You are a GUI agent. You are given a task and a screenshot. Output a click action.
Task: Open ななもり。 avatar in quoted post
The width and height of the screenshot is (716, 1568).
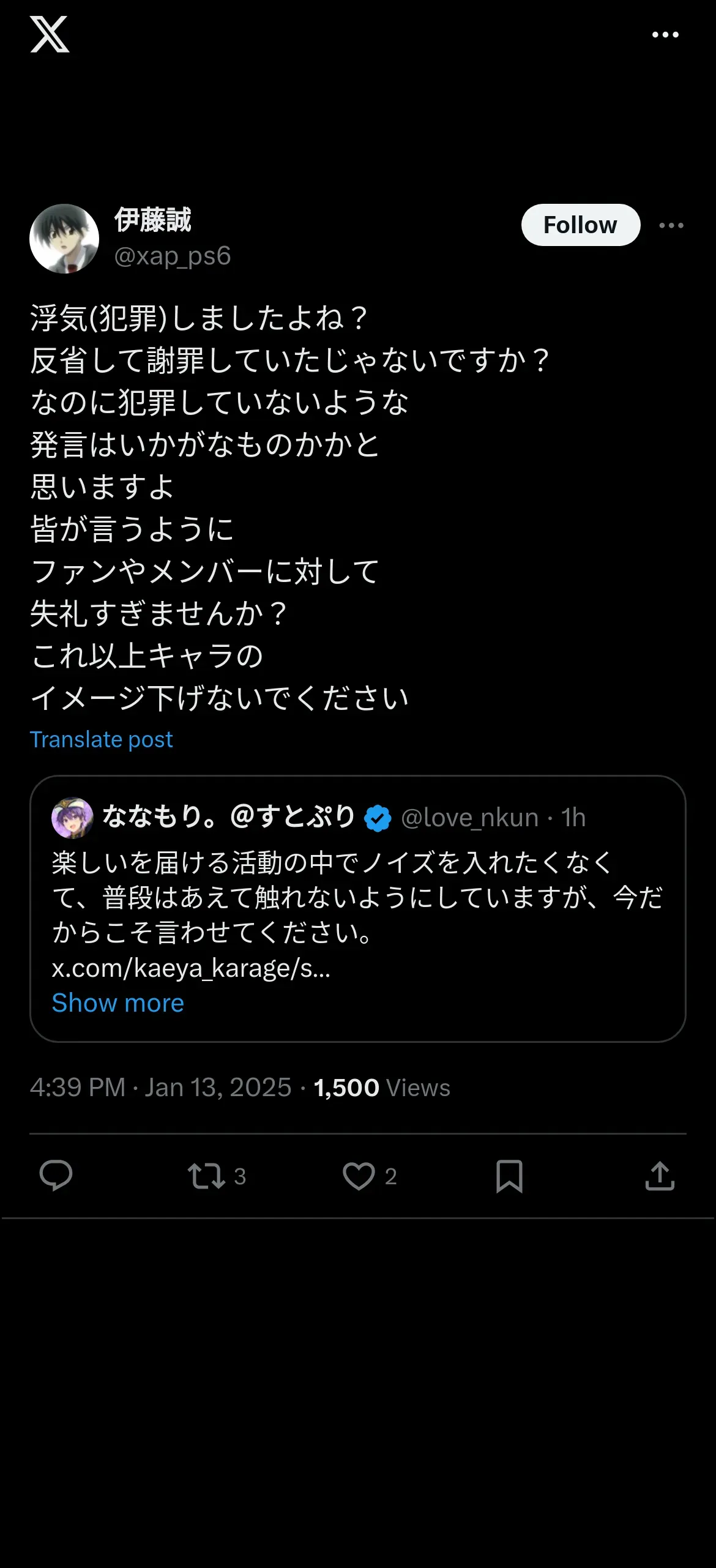click(72, 818)
